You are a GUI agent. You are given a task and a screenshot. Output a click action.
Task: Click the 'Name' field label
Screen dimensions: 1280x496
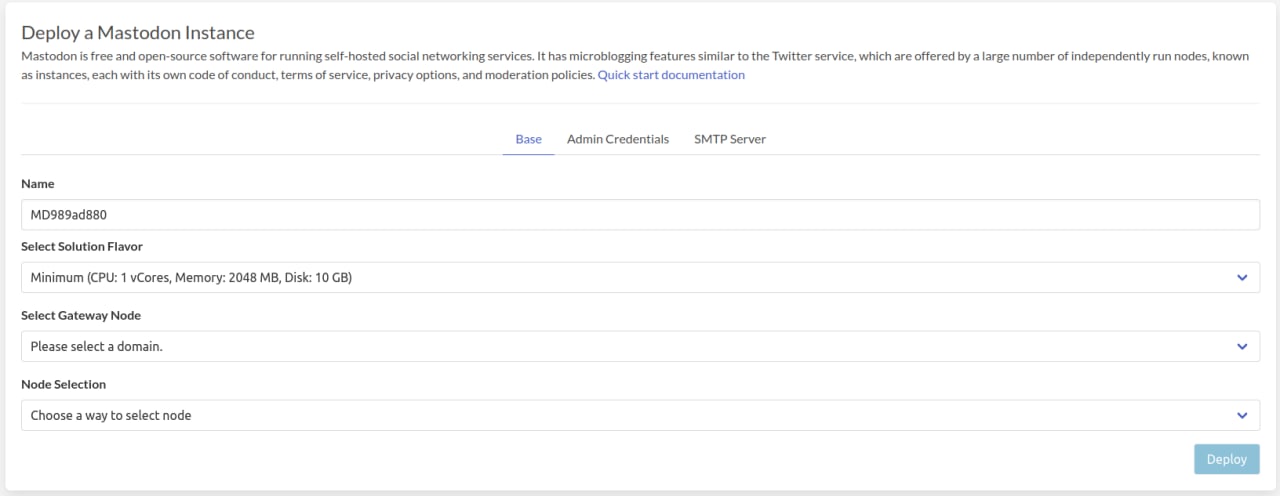pyautogui.click(x=38, y=184)
